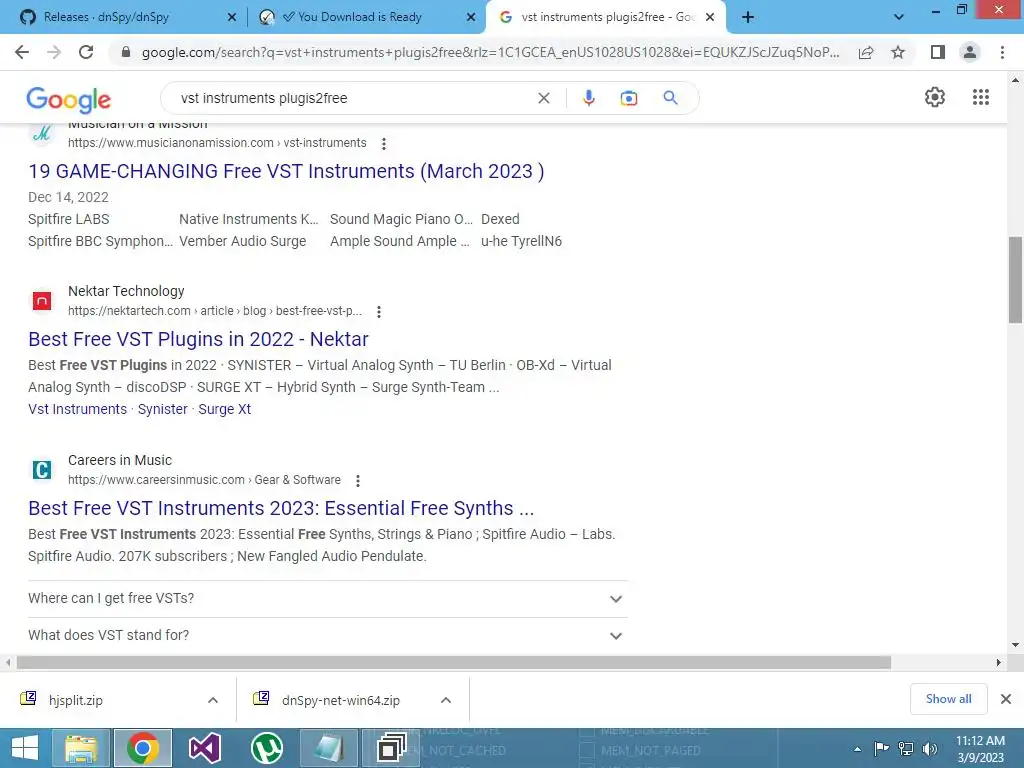Open the dnSpy-net-win64.zip download

point(341,700)
